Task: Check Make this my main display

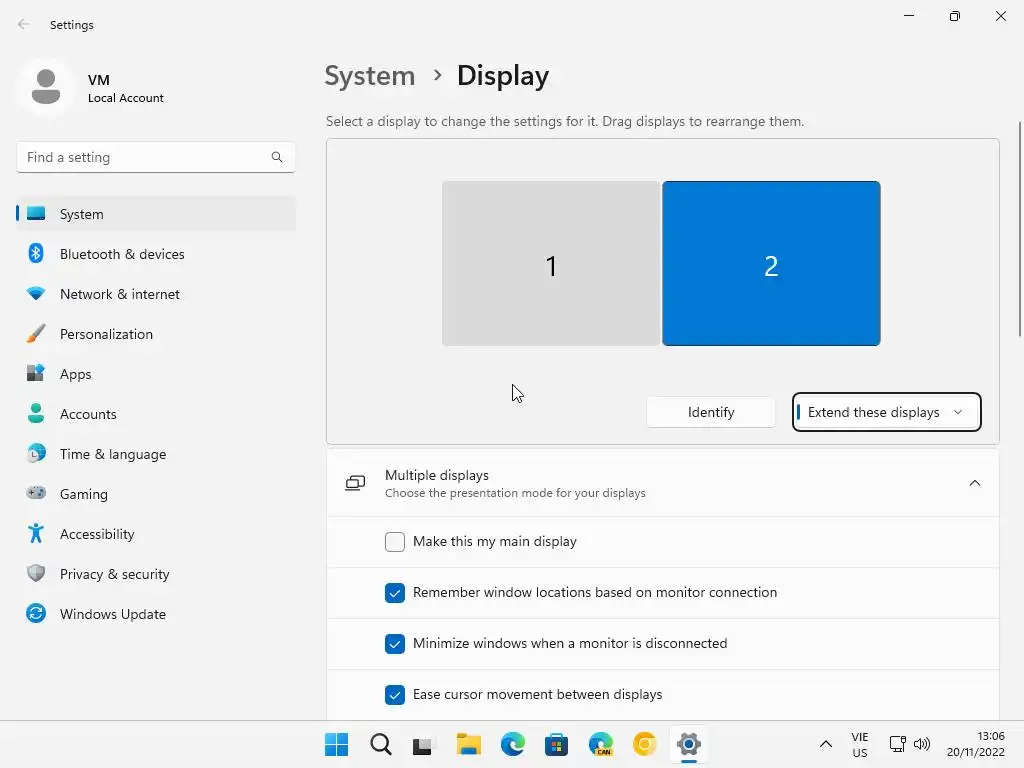Action: coord(394,541)
